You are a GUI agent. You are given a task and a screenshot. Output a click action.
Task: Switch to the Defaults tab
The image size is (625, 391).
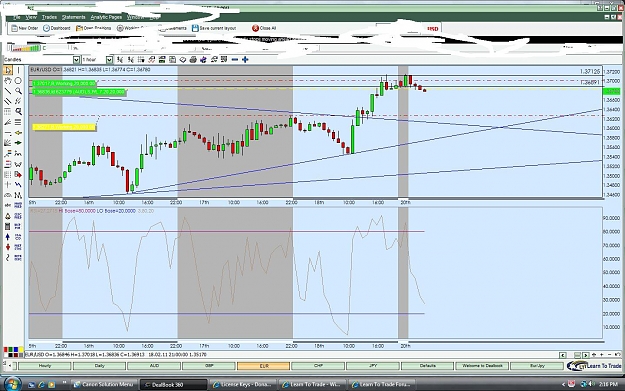(427, 366)
